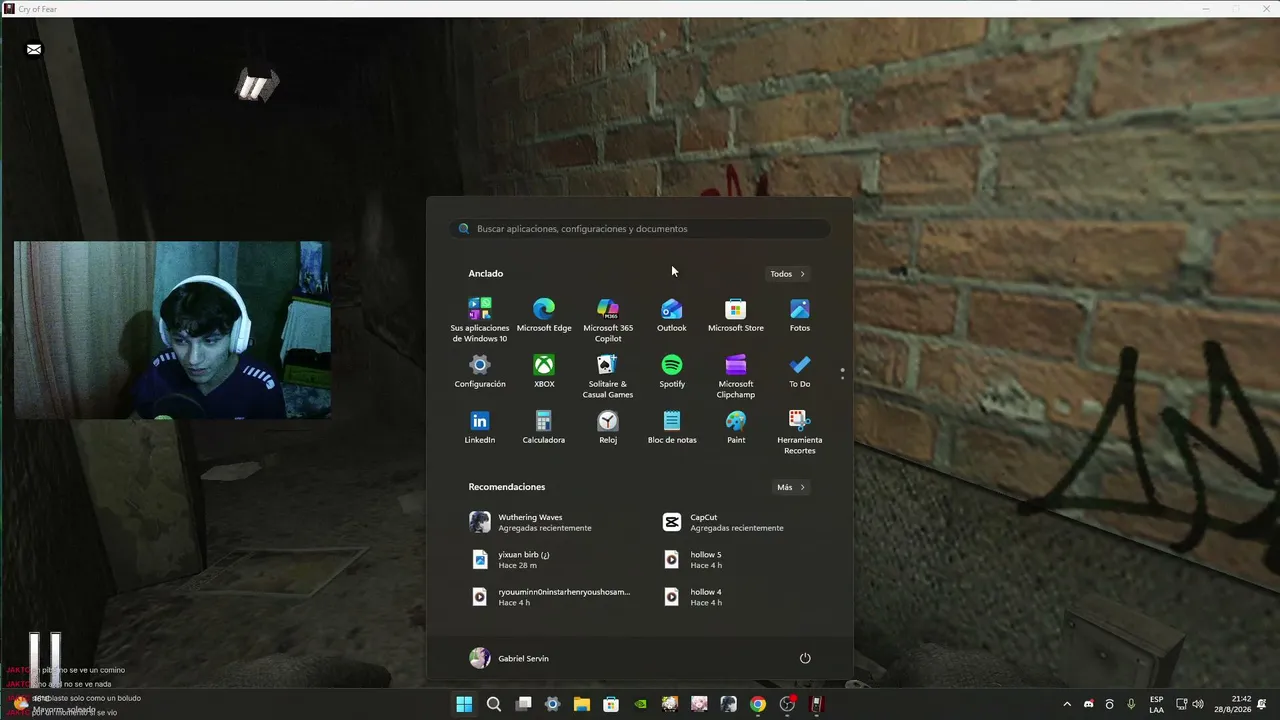Open Herramienta Recortes
Viewport: 1280px width, 720px height.
[800, 433]
